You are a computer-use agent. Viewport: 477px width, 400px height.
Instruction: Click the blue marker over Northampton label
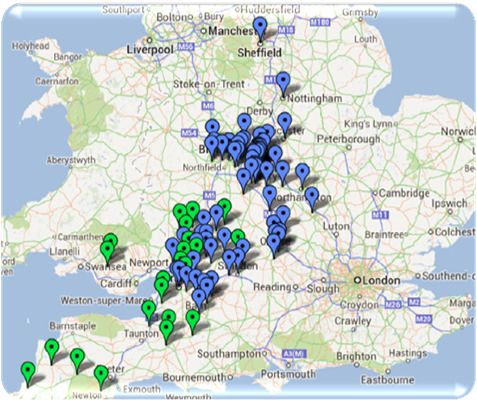point(312,199)
